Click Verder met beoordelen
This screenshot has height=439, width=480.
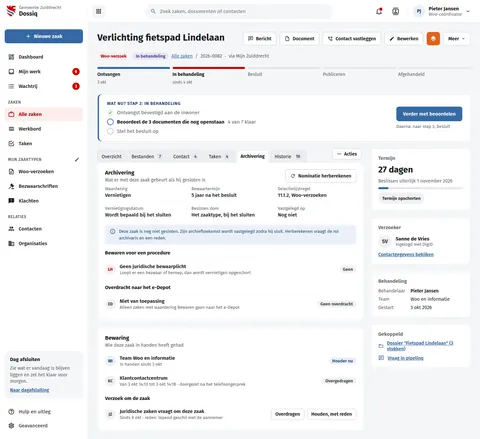tap(429, 114)
